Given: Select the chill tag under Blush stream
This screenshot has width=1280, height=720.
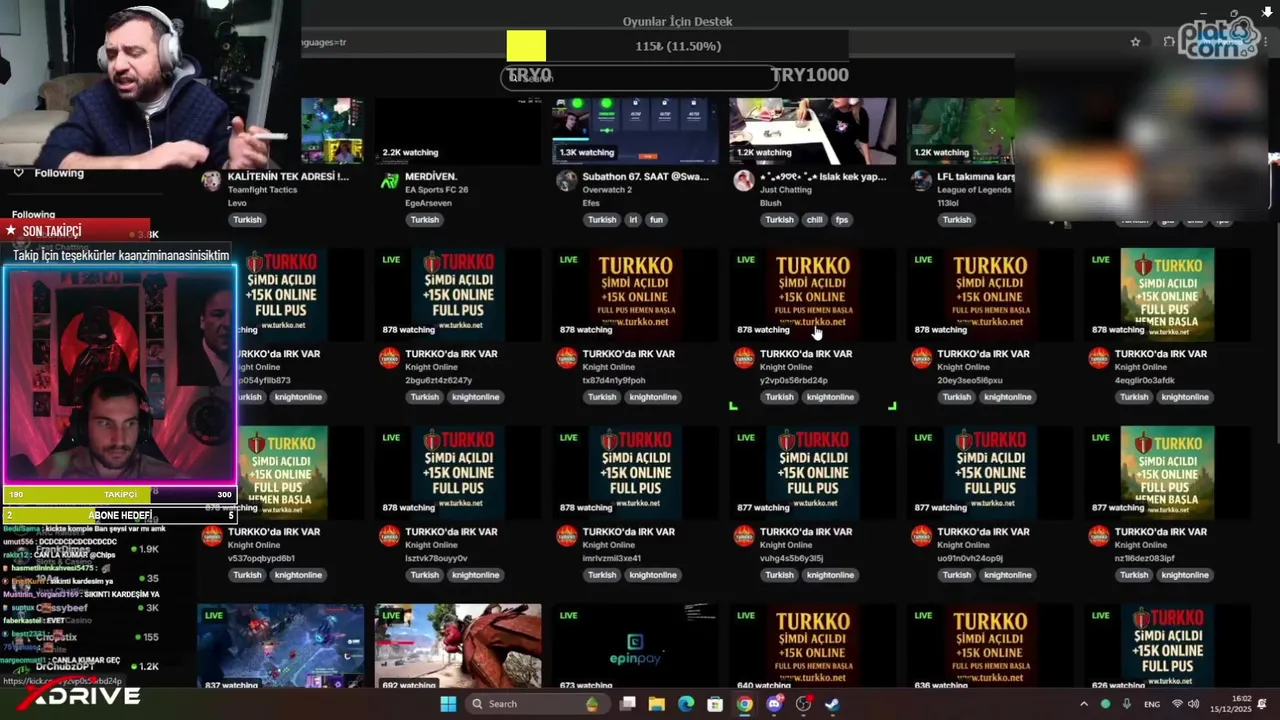Looking at the screenshot, I should 814,220.
